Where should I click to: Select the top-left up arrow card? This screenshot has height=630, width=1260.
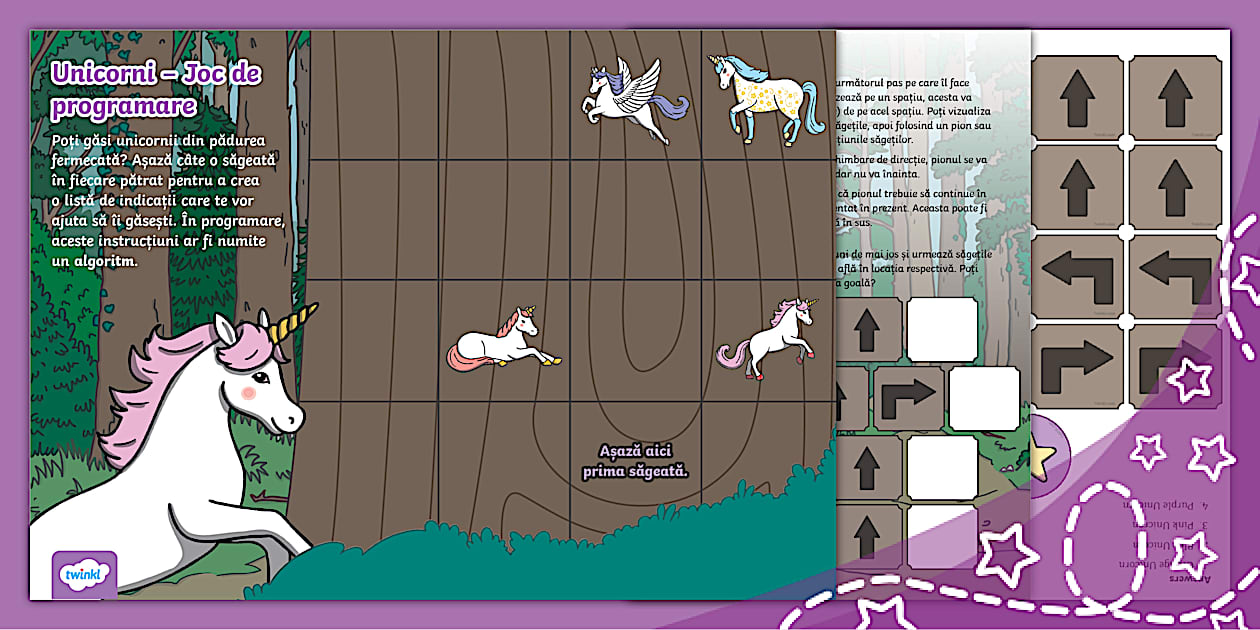pyautogui.click(x=1077, y=97)
